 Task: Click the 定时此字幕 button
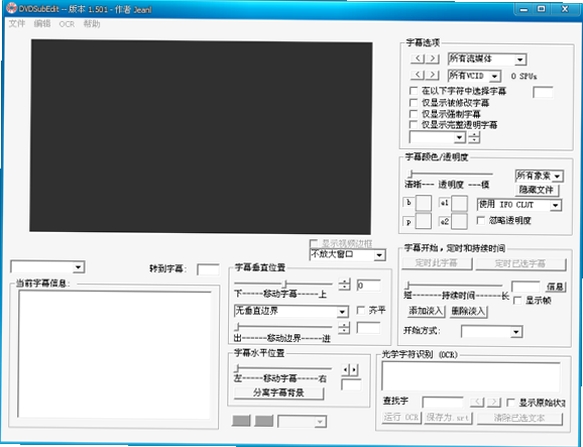click(x=437, y=263)
